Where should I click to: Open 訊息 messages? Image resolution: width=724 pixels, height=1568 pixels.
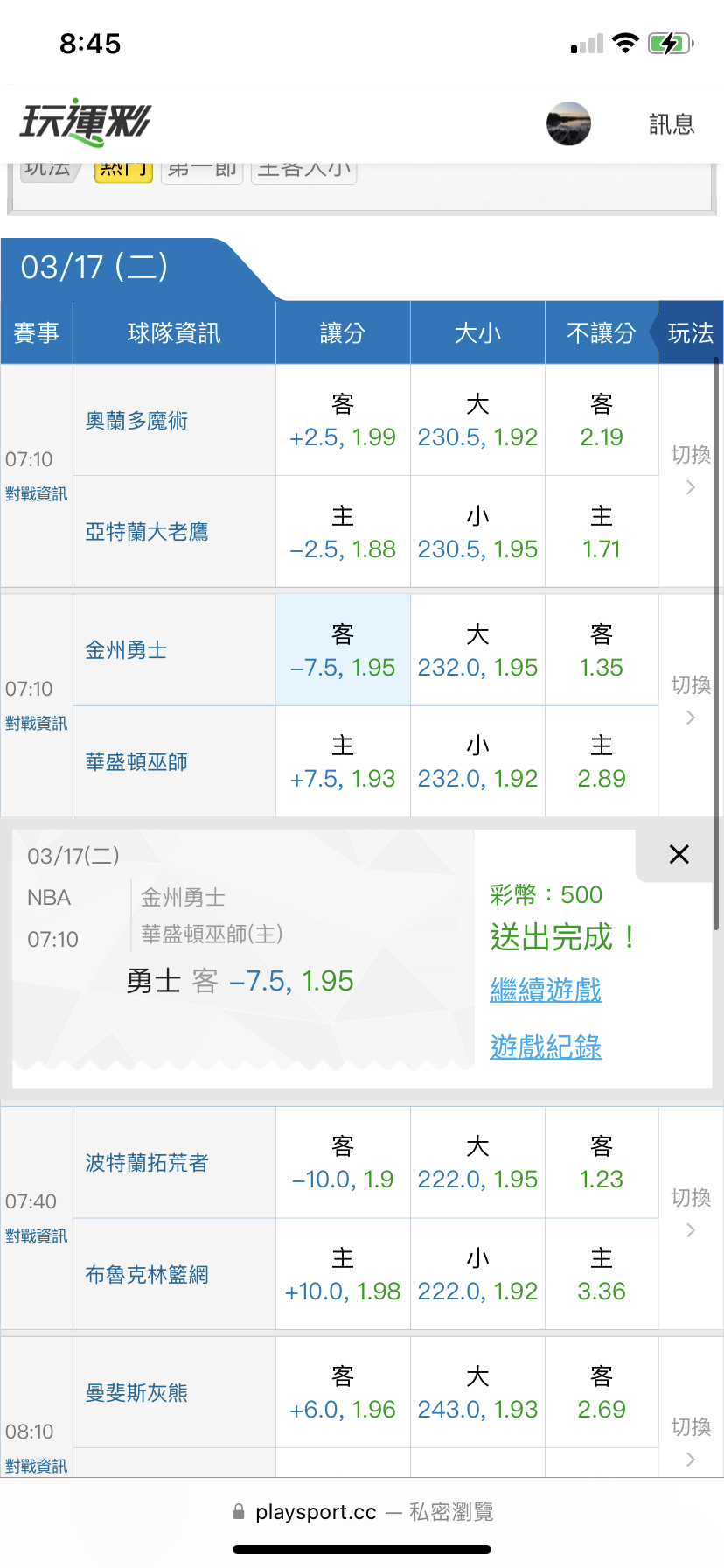point(672,124)
